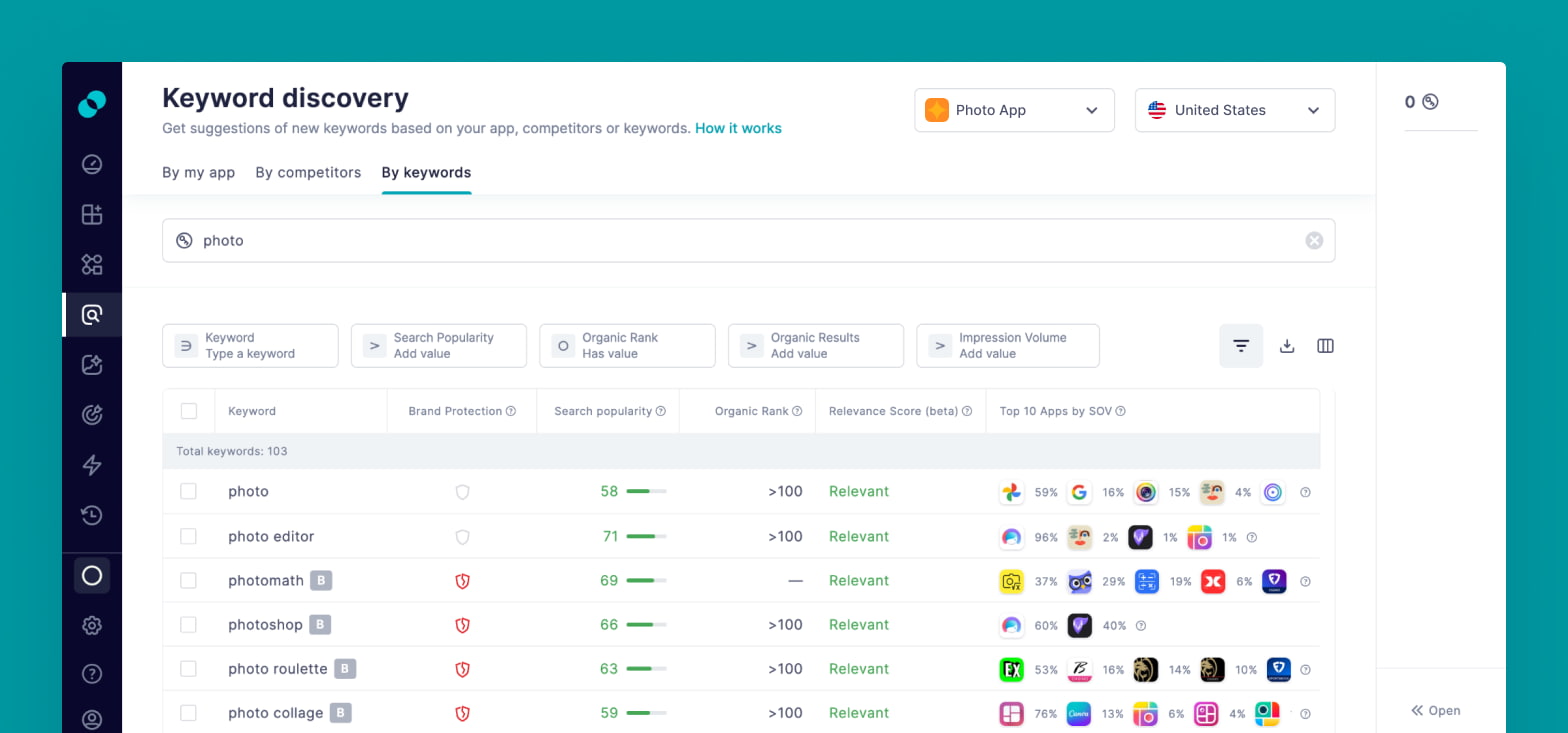The image size is (1568, 733).
Task: Click Open to expand side panel
Action: pyautogui.click(x=1436, y=711)
